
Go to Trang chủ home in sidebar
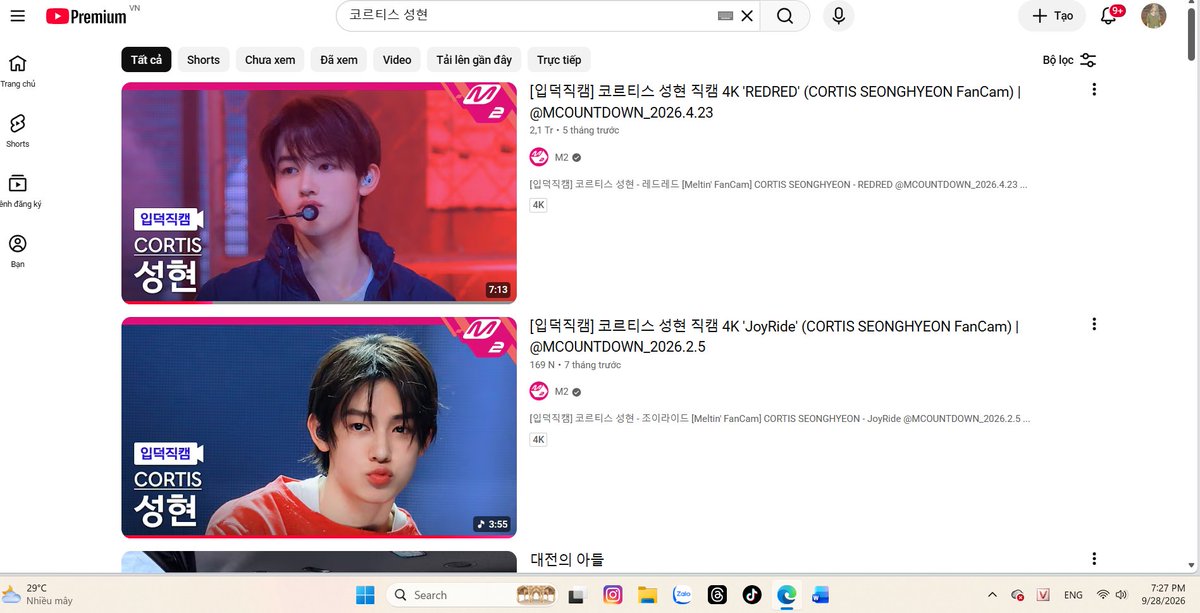click(17, 71)
